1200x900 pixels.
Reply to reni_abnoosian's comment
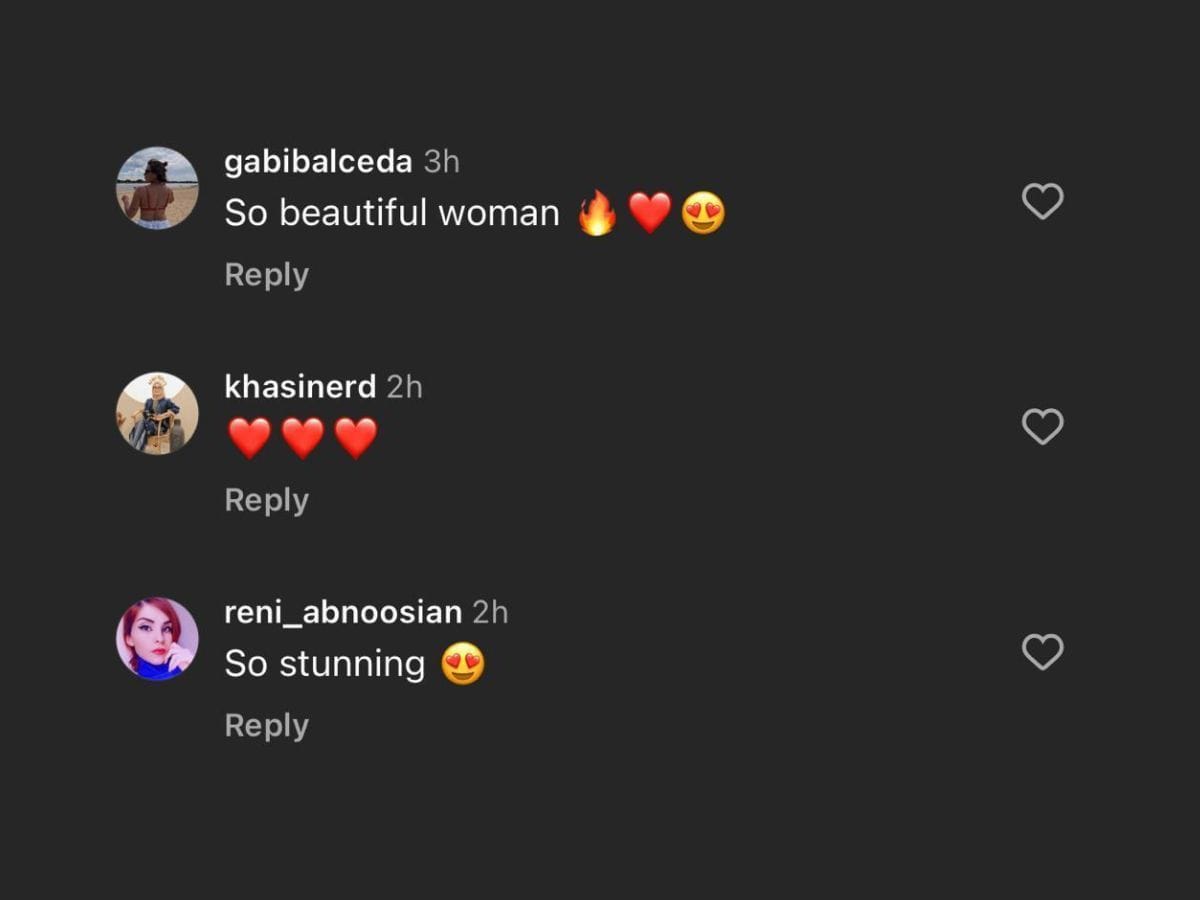click(266, 725)
